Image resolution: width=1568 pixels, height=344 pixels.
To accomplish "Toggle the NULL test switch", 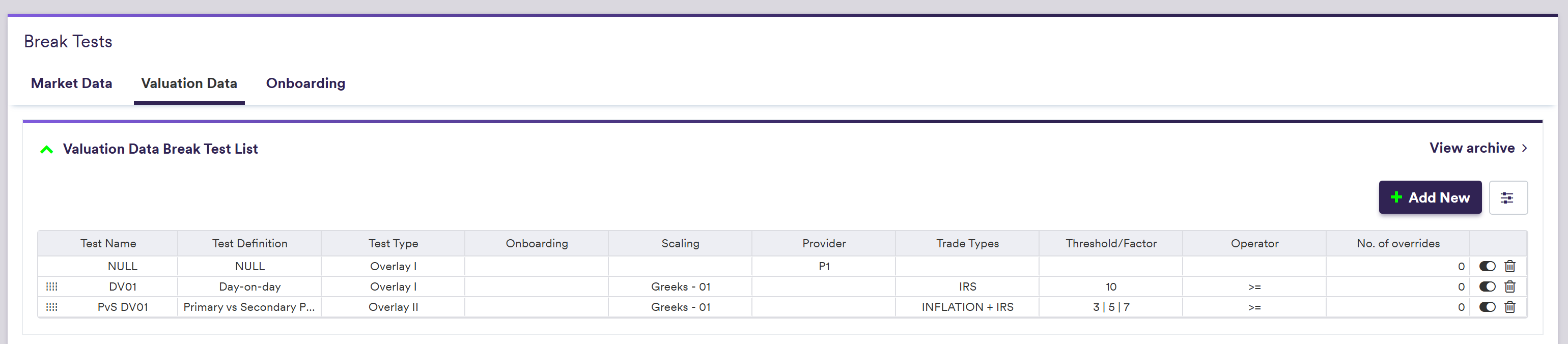I will coord(1487,266).
